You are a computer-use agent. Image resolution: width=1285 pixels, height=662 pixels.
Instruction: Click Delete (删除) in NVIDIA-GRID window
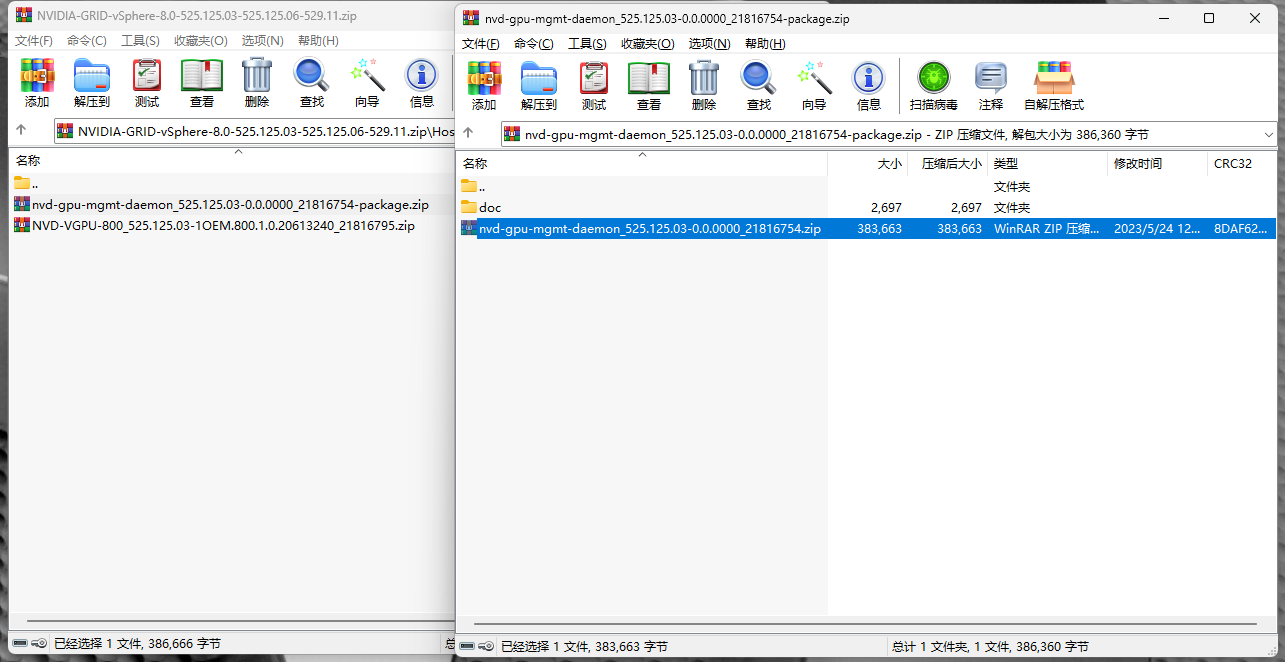(257, 82)
